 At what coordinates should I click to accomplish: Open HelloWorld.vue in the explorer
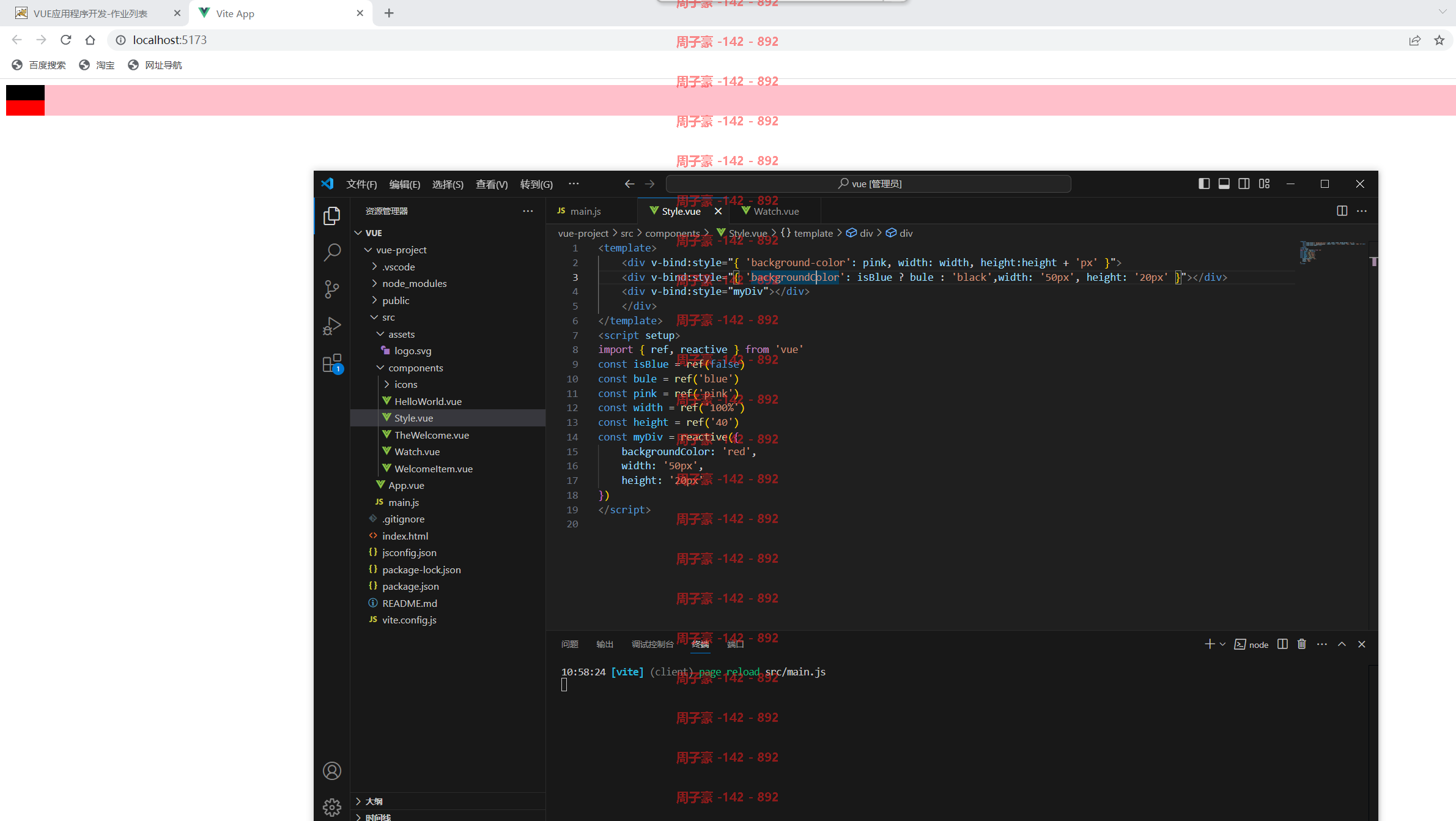point(448,401)
